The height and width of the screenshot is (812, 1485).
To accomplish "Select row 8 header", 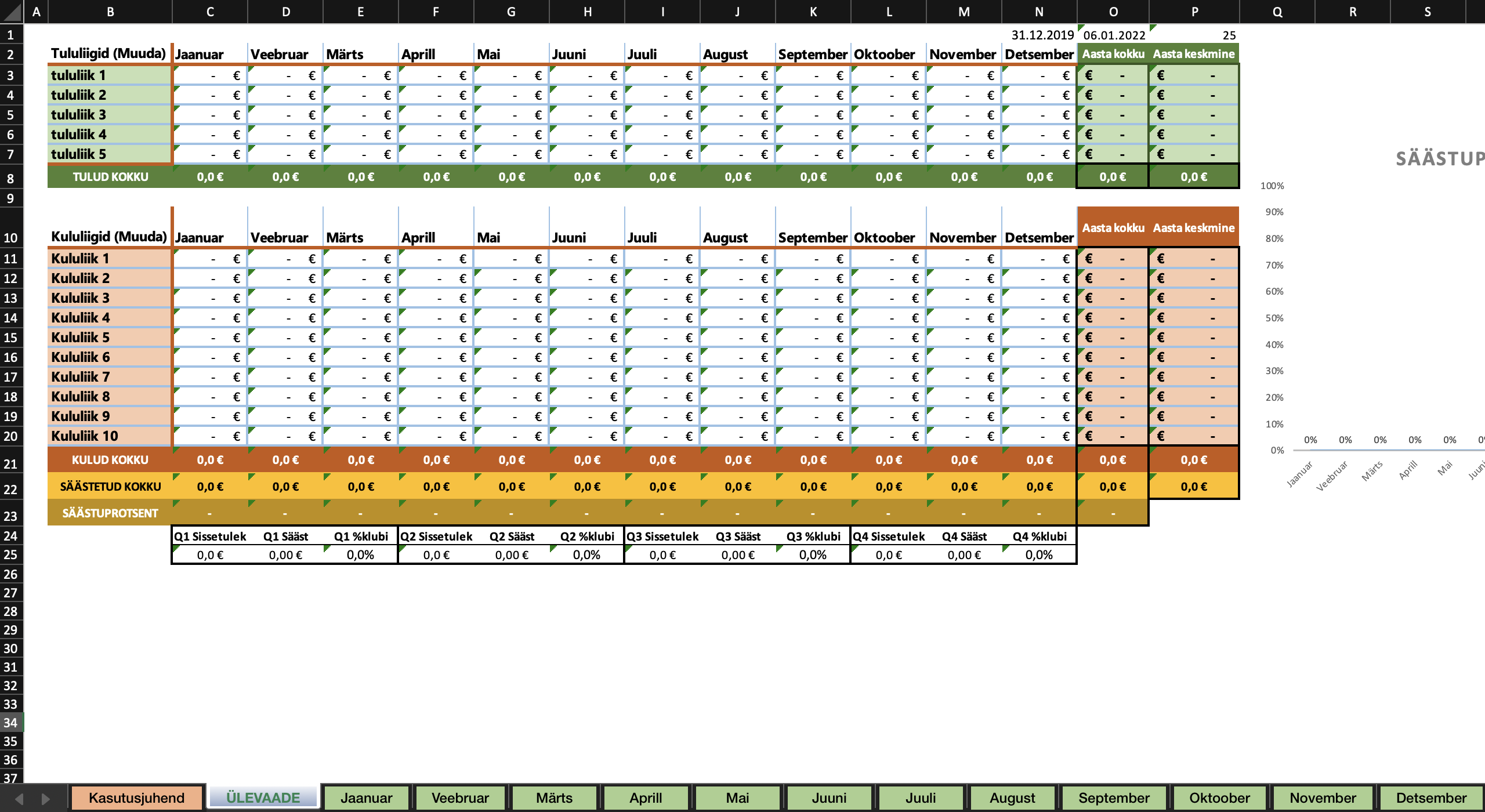I will (x=10, y=178).
